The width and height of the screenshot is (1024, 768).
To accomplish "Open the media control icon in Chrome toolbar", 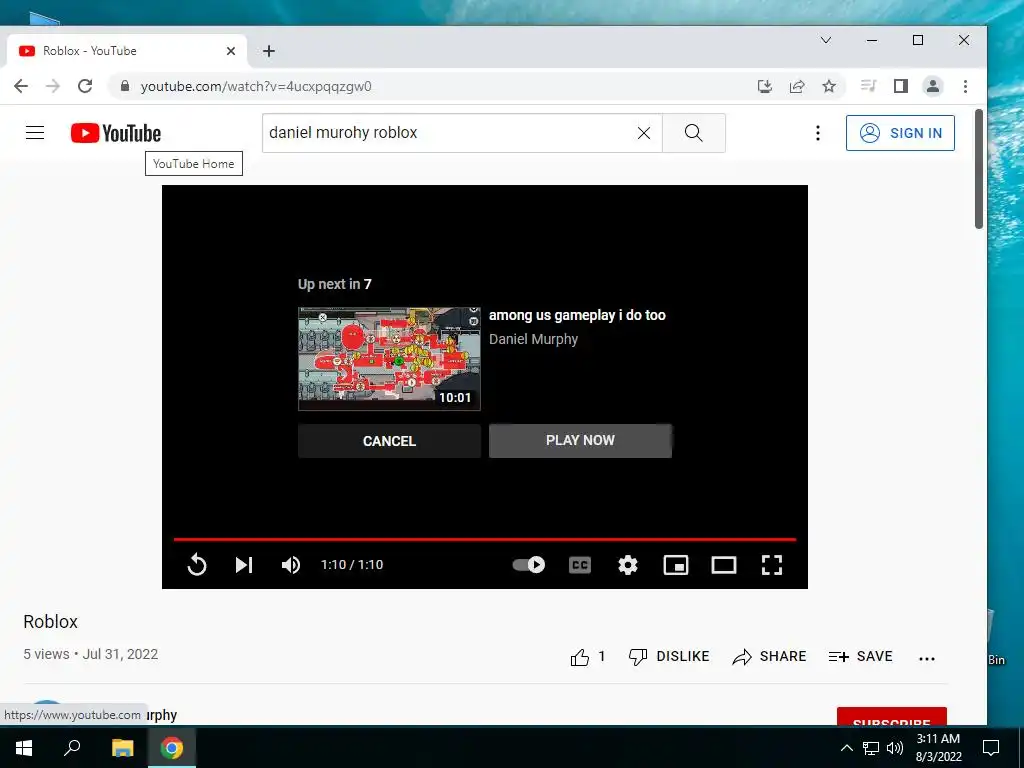I will (869, 86).
